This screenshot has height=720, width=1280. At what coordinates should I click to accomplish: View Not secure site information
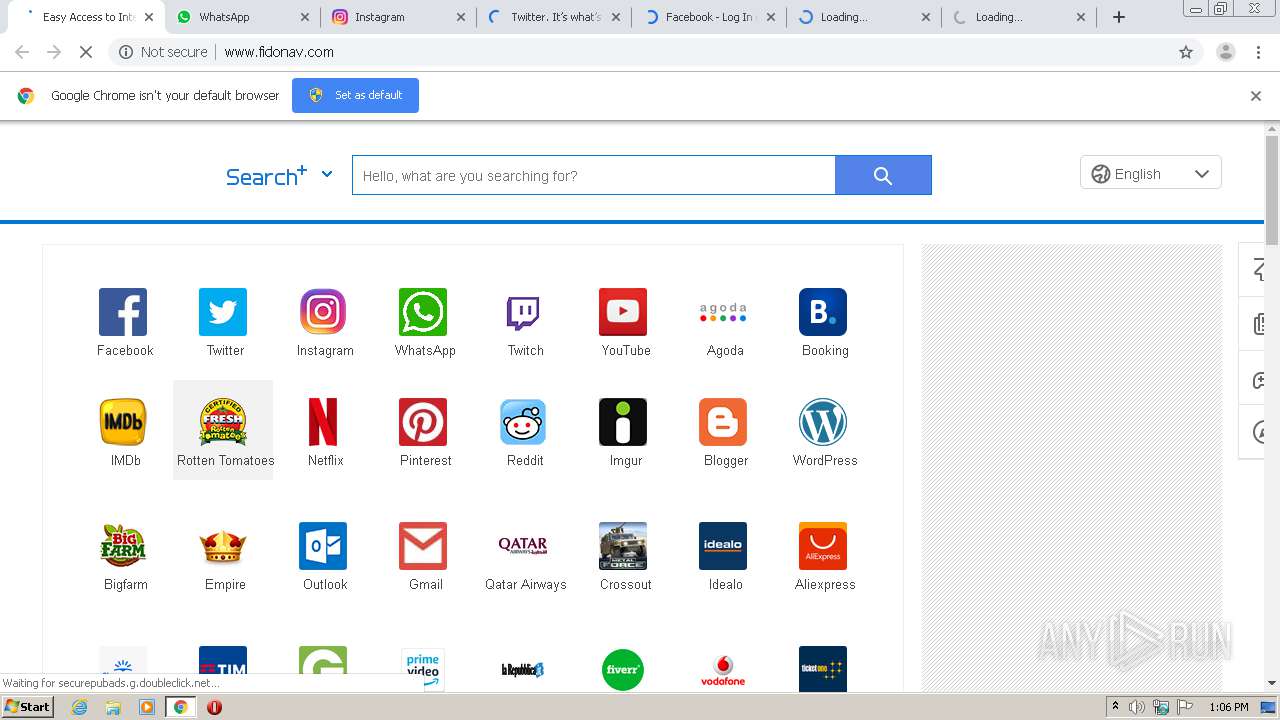pos(162,52)
